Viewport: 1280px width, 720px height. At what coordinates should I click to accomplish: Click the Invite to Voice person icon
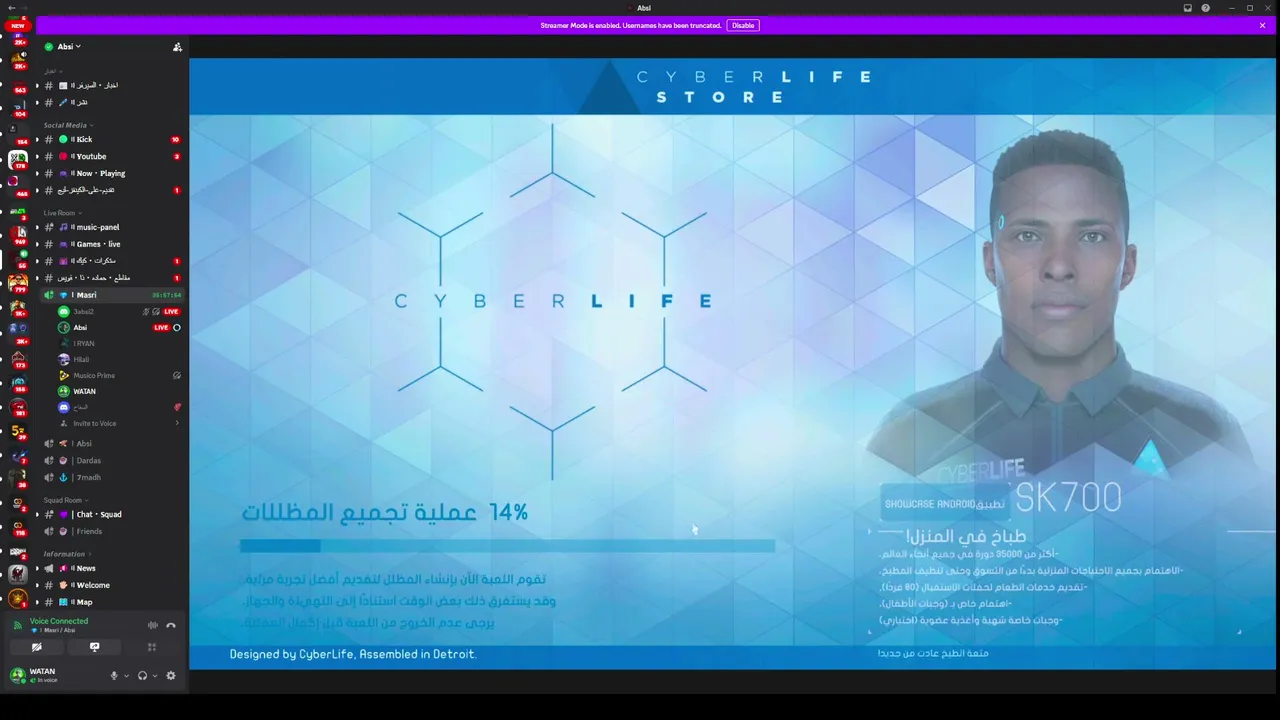(x=64, y=423)
